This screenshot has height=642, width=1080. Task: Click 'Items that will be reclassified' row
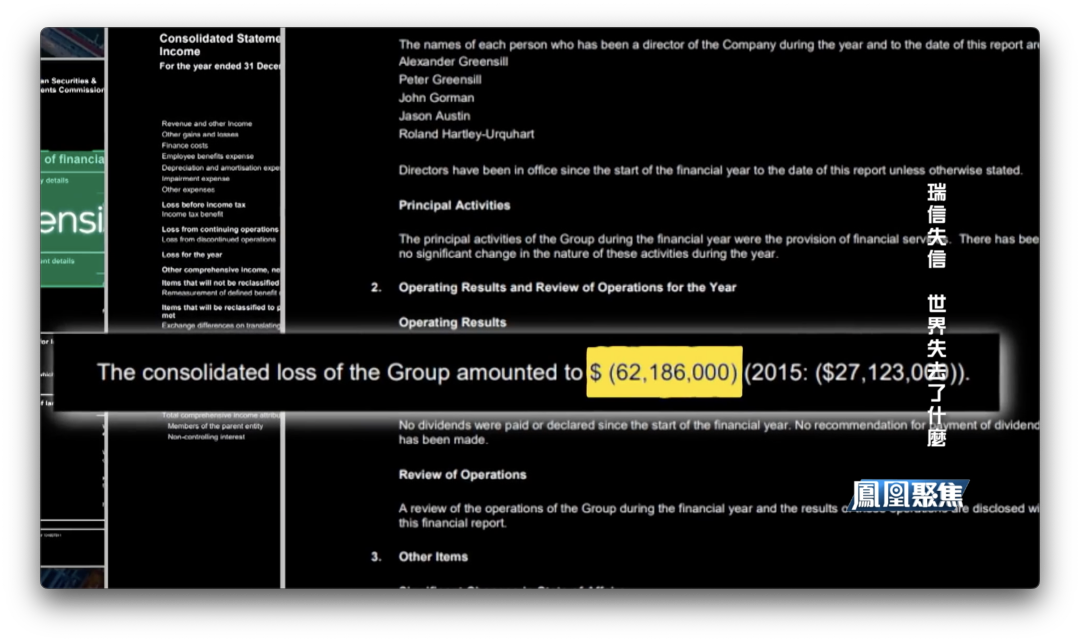(x=221, y=311)
